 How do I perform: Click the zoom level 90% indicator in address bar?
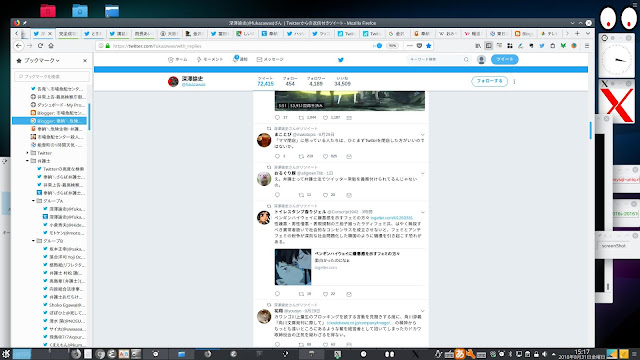[x=393, y=46]
